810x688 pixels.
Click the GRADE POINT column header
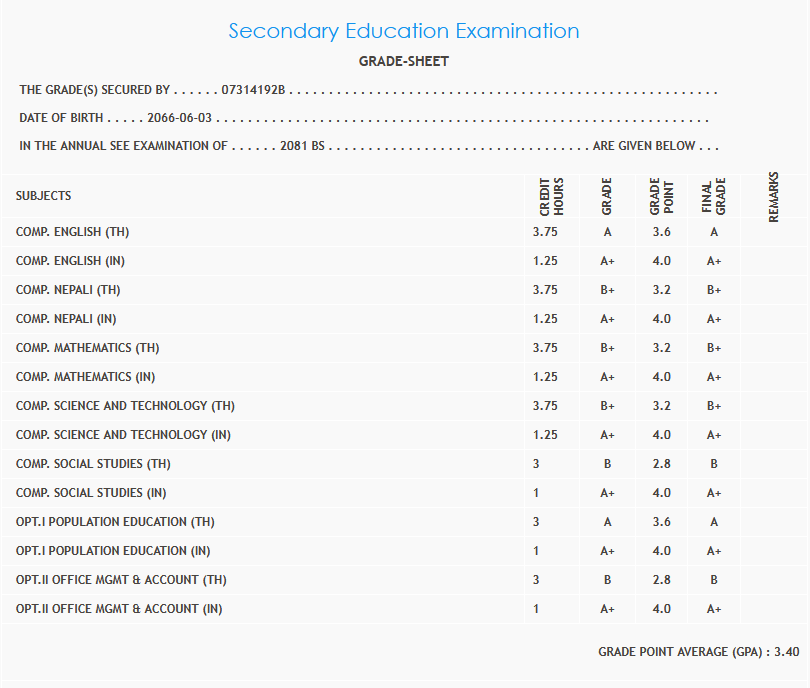(x=661, y=197)
